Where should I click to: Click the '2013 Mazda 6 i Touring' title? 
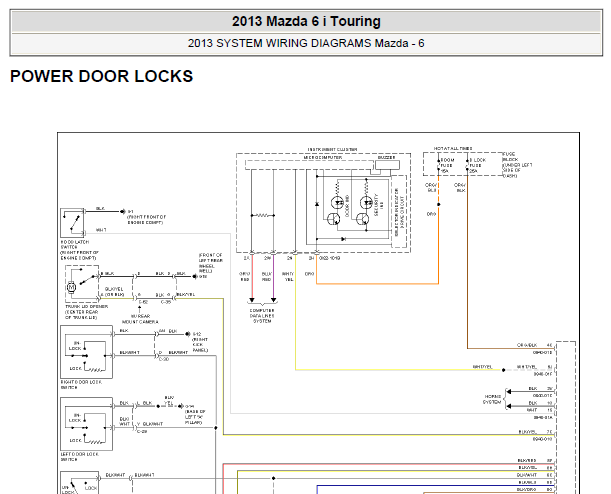pos(306,21)
